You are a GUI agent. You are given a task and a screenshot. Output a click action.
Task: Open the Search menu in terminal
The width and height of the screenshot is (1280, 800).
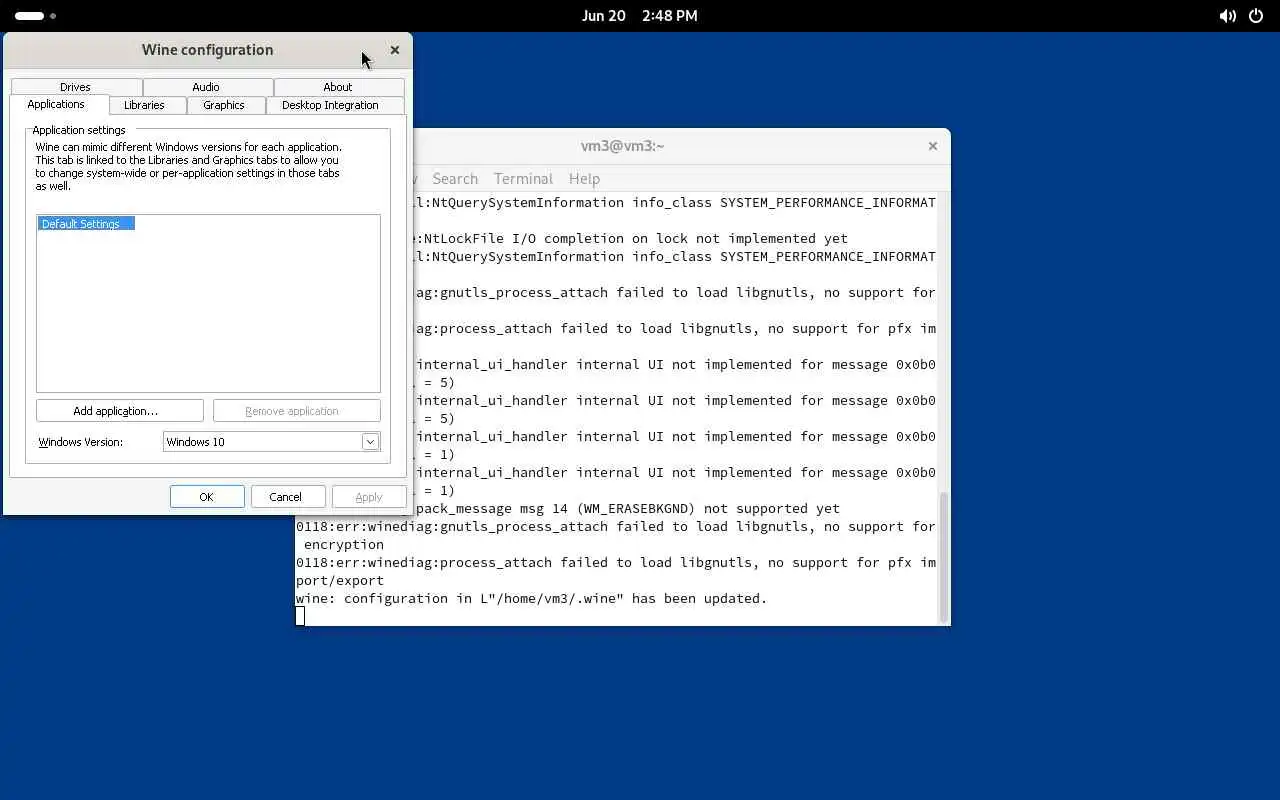tap(455, 179)
